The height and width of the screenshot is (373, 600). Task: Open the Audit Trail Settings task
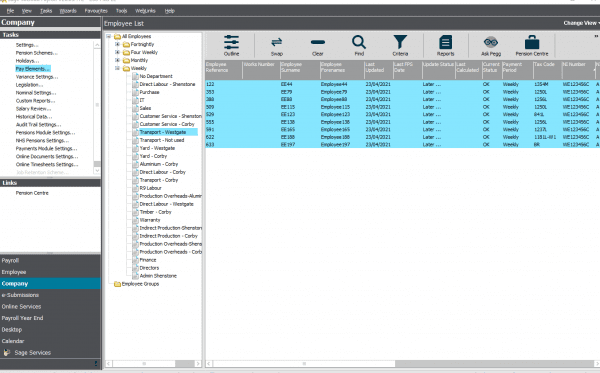38,125
